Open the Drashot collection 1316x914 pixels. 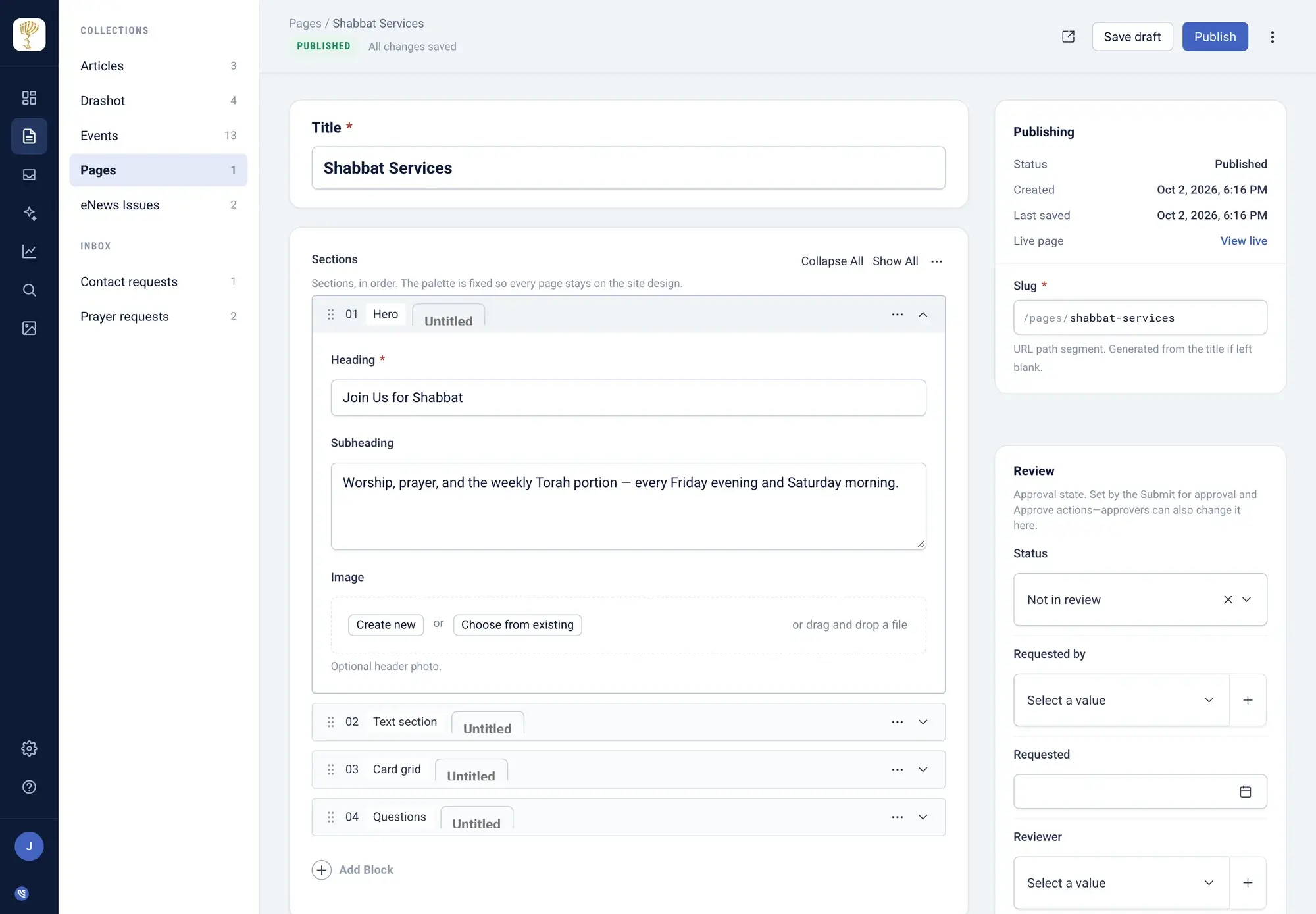158,101
